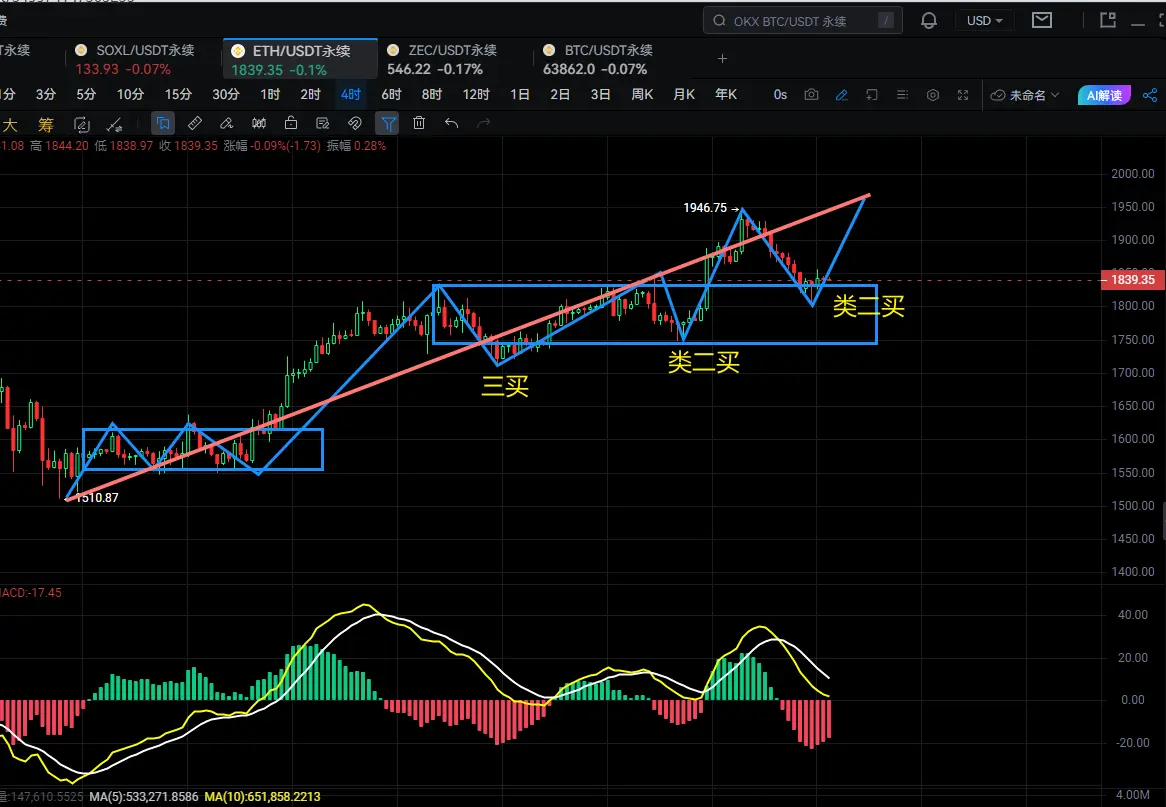Select the ruler measure tool
Image resolution: width=1166 pixels, height=807 pixels.
coord(195,123)
